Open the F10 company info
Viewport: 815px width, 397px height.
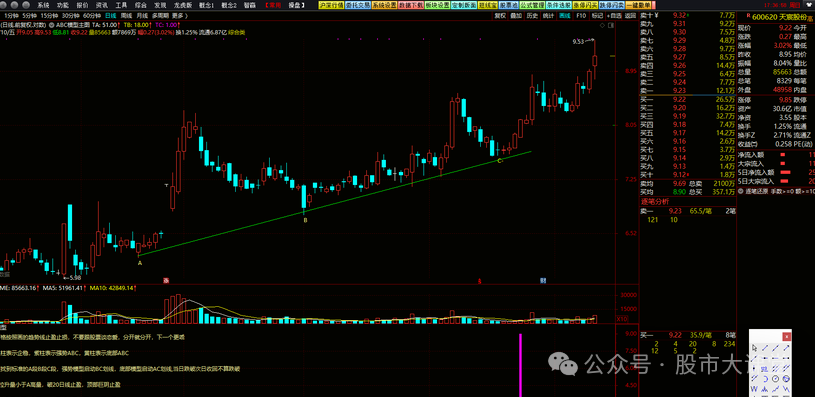pos(581,16)
